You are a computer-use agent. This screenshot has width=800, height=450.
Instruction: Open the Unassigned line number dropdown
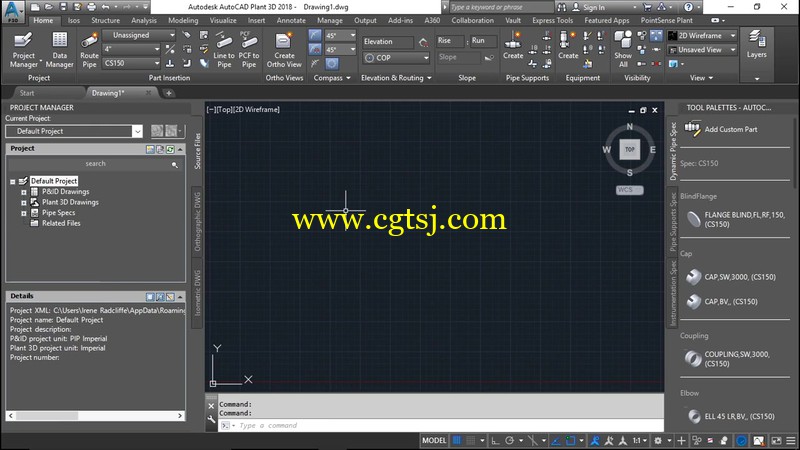coord(139,35)
